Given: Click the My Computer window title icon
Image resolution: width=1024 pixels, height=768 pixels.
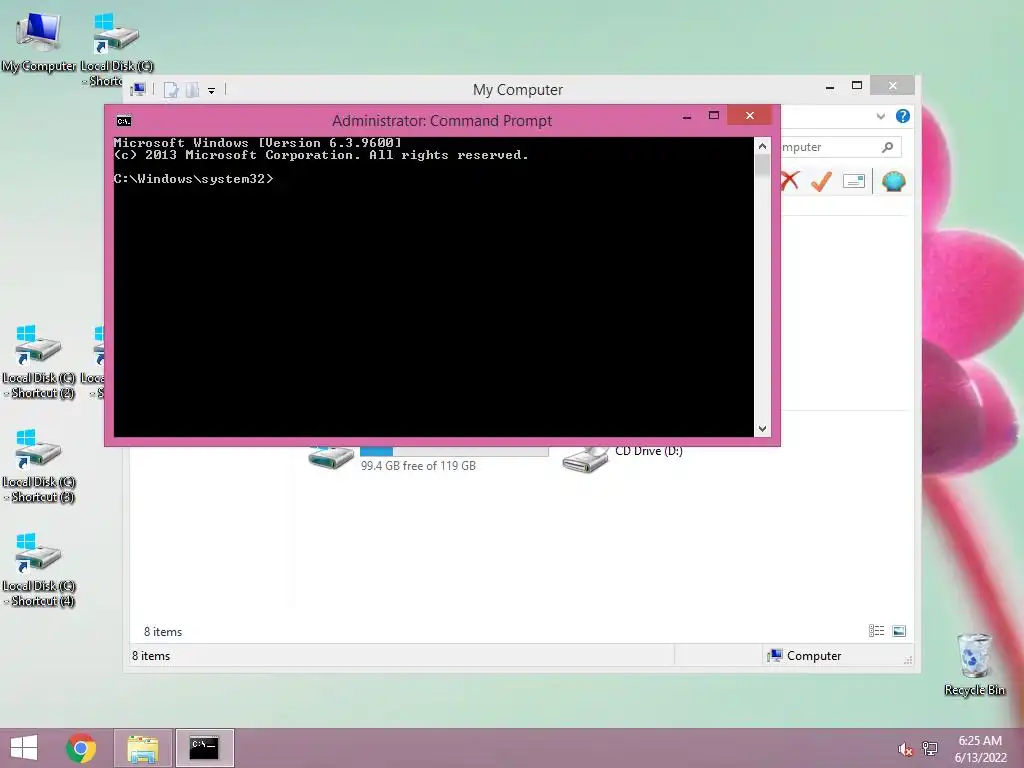Looking at the screenshot, I should tap(138, 89).
